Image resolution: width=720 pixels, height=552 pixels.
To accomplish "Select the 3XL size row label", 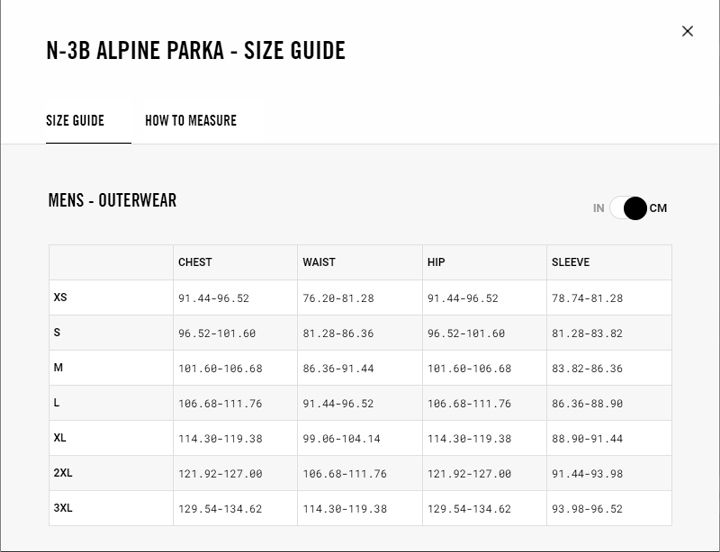I will pyautogui.click(x=63, y=508).
